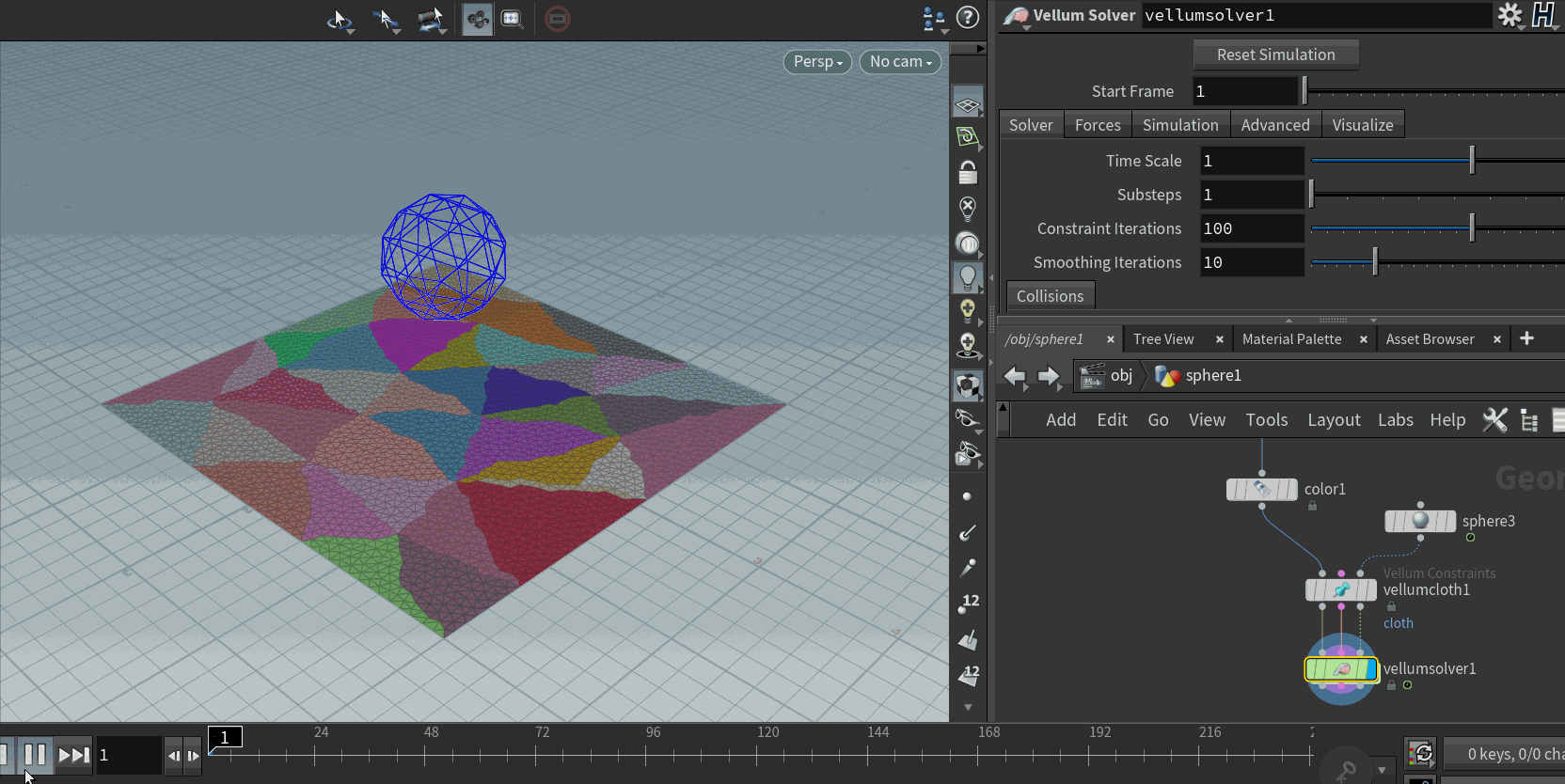The width and height of the screenshot is (1565, 784).
Task: Toggle Display Points dot icon
Action: 967,496
